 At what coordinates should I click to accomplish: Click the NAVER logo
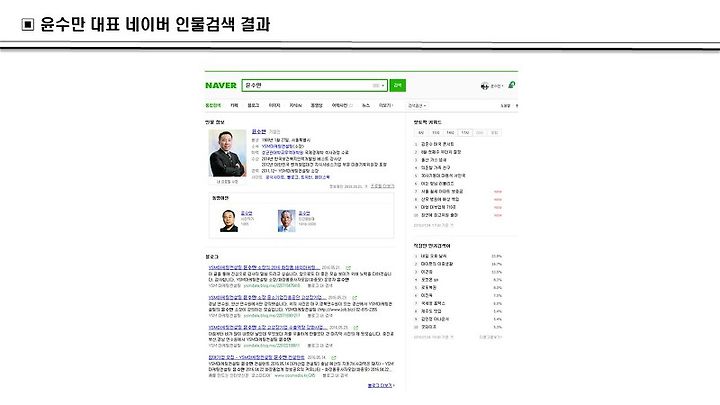pyautogui.click(x=221, y=85)
